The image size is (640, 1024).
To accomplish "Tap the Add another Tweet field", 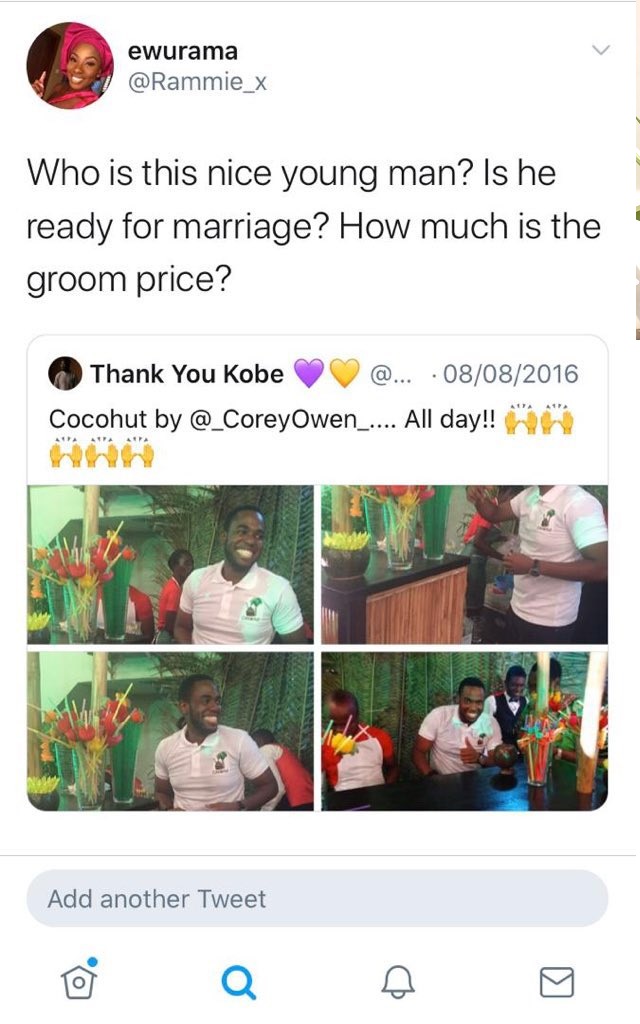I will (317, 899).
